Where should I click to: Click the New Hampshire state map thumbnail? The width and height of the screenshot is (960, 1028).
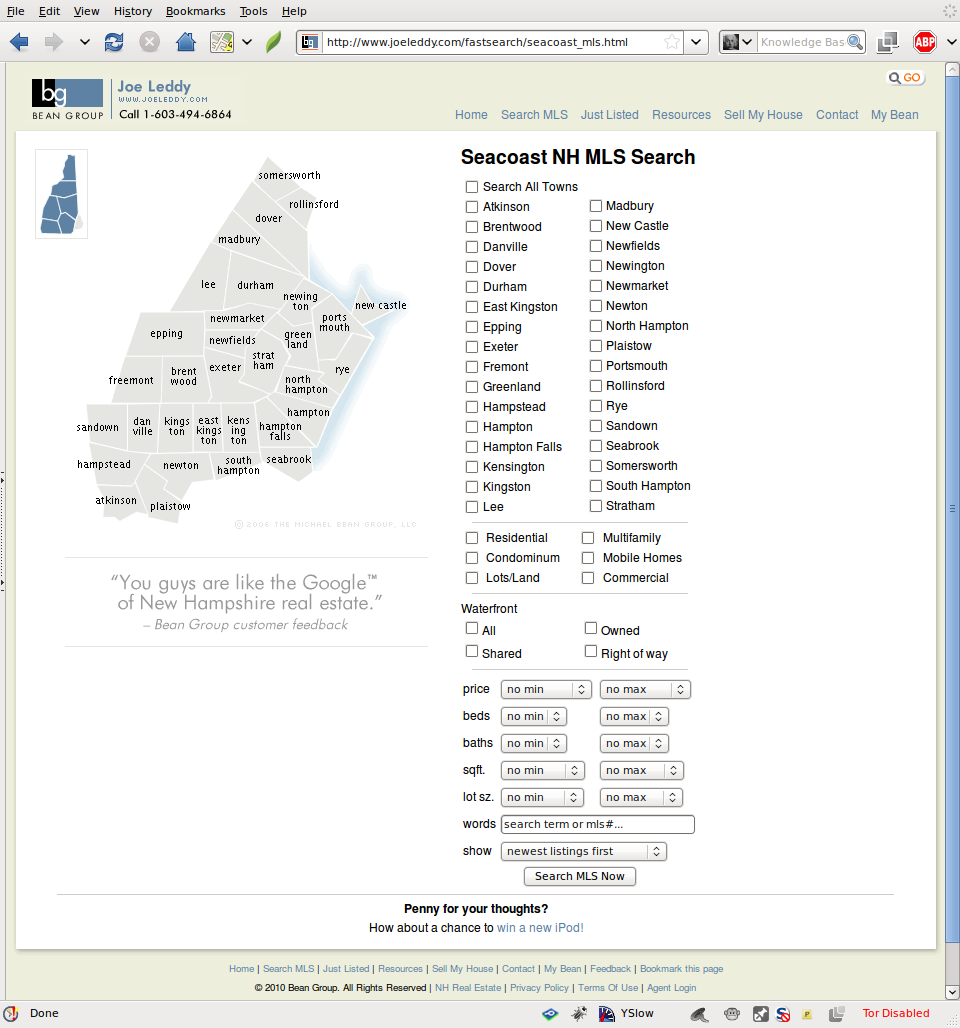(x=61, y=193)
